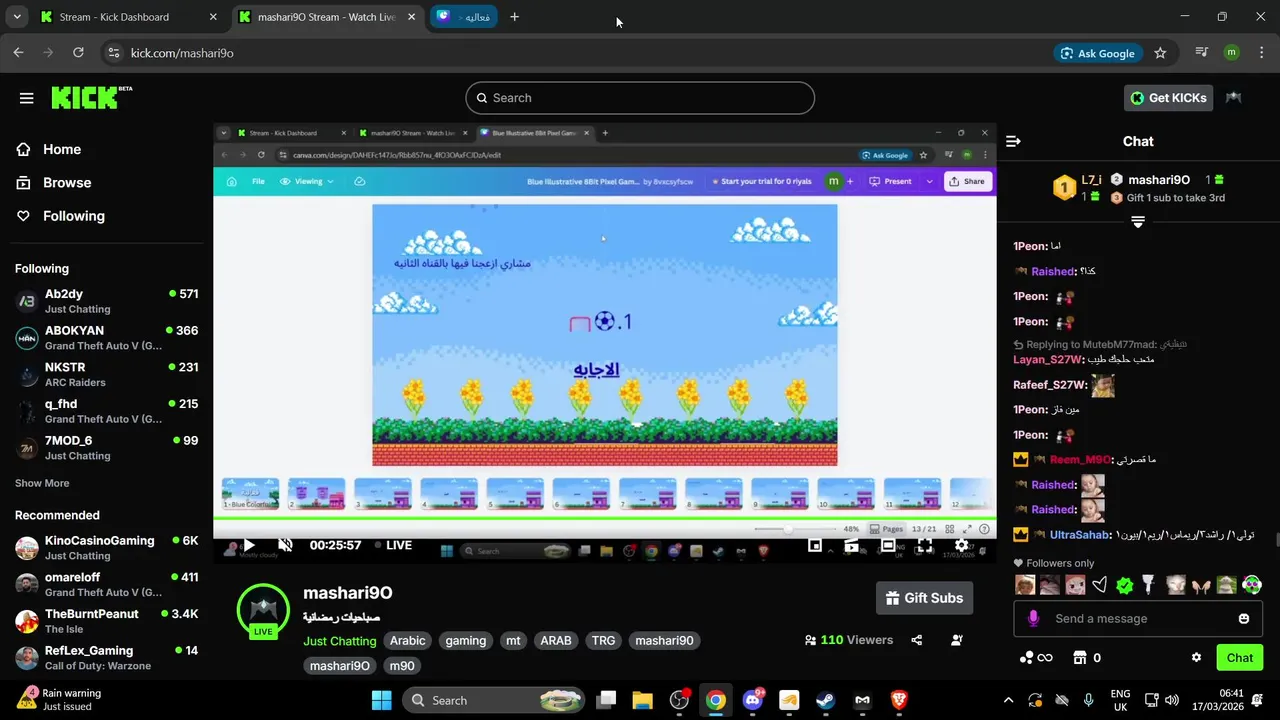This screenshot has height=720, width=1280.
Task: Reload the browser page
Action: point(78,53)
